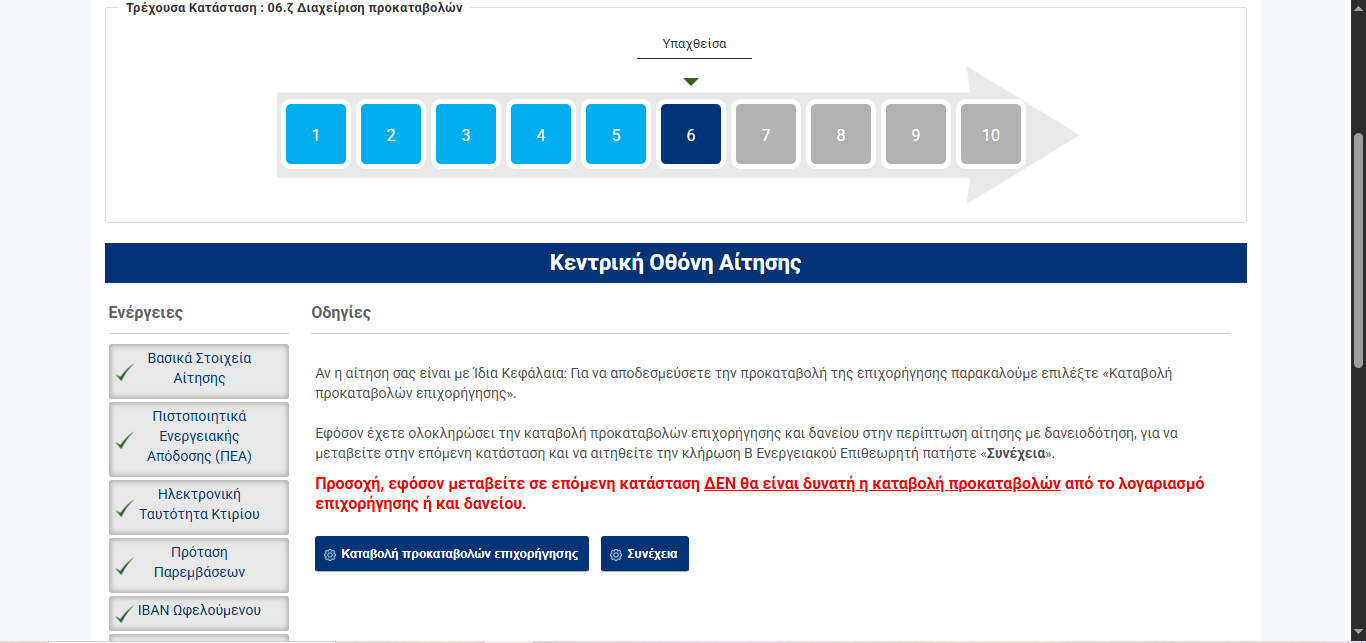Click step 3 in the status bar
Screen dimensions: 1366x643
pyautogui.click(x=466, y=135)
